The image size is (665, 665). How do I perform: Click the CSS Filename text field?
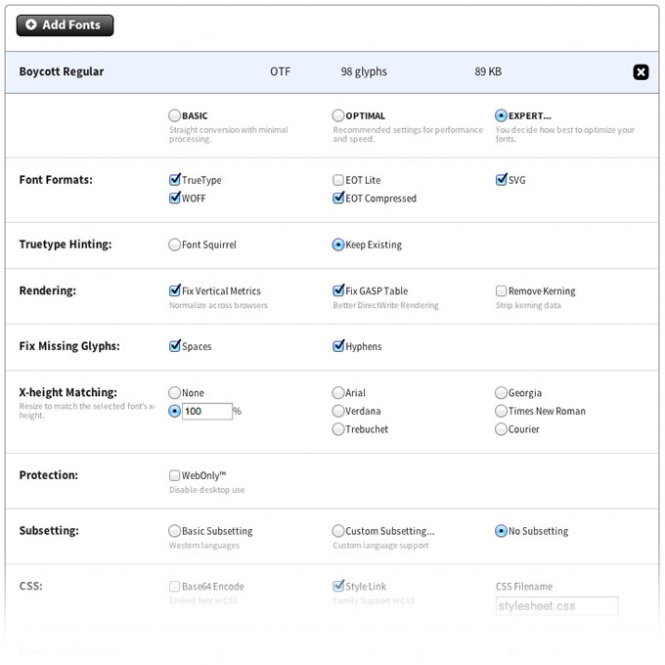(x=556, y=606)
